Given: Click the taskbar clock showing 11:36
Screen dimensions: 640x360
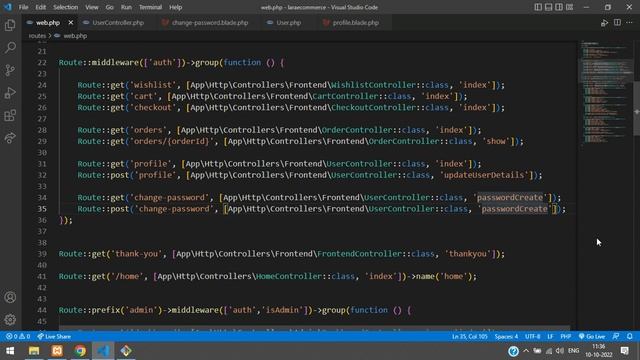Looking at the screenshot, I should coord(598,351).
